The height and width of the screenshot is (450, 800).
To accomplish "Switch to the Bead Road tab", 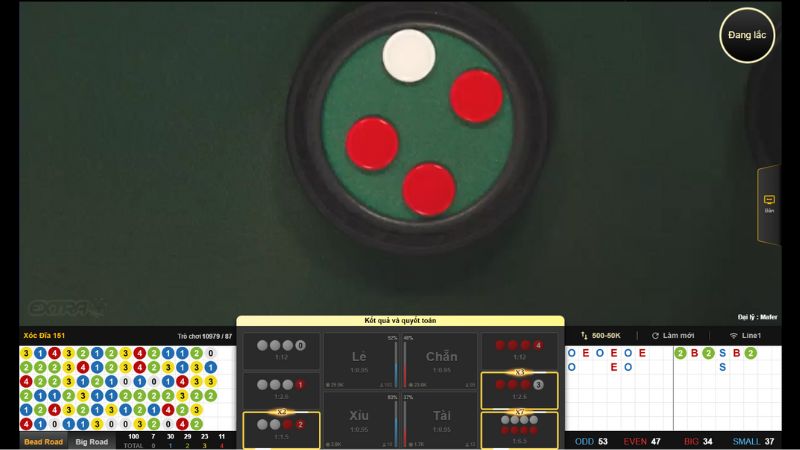I will (x=43, y=441).
